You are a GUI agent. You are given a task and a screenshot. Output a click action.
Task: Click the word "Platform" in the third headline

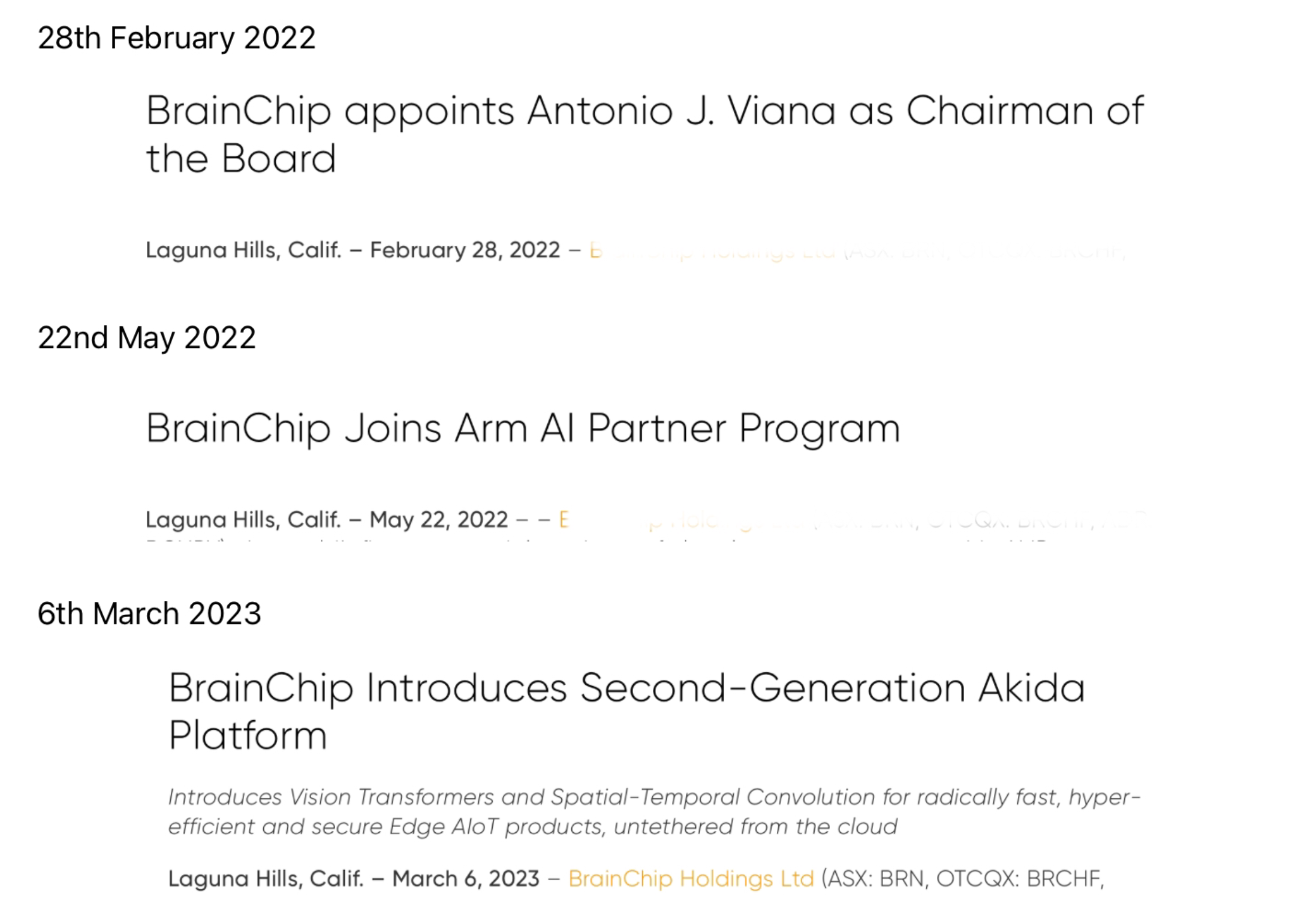pos(248,736)
